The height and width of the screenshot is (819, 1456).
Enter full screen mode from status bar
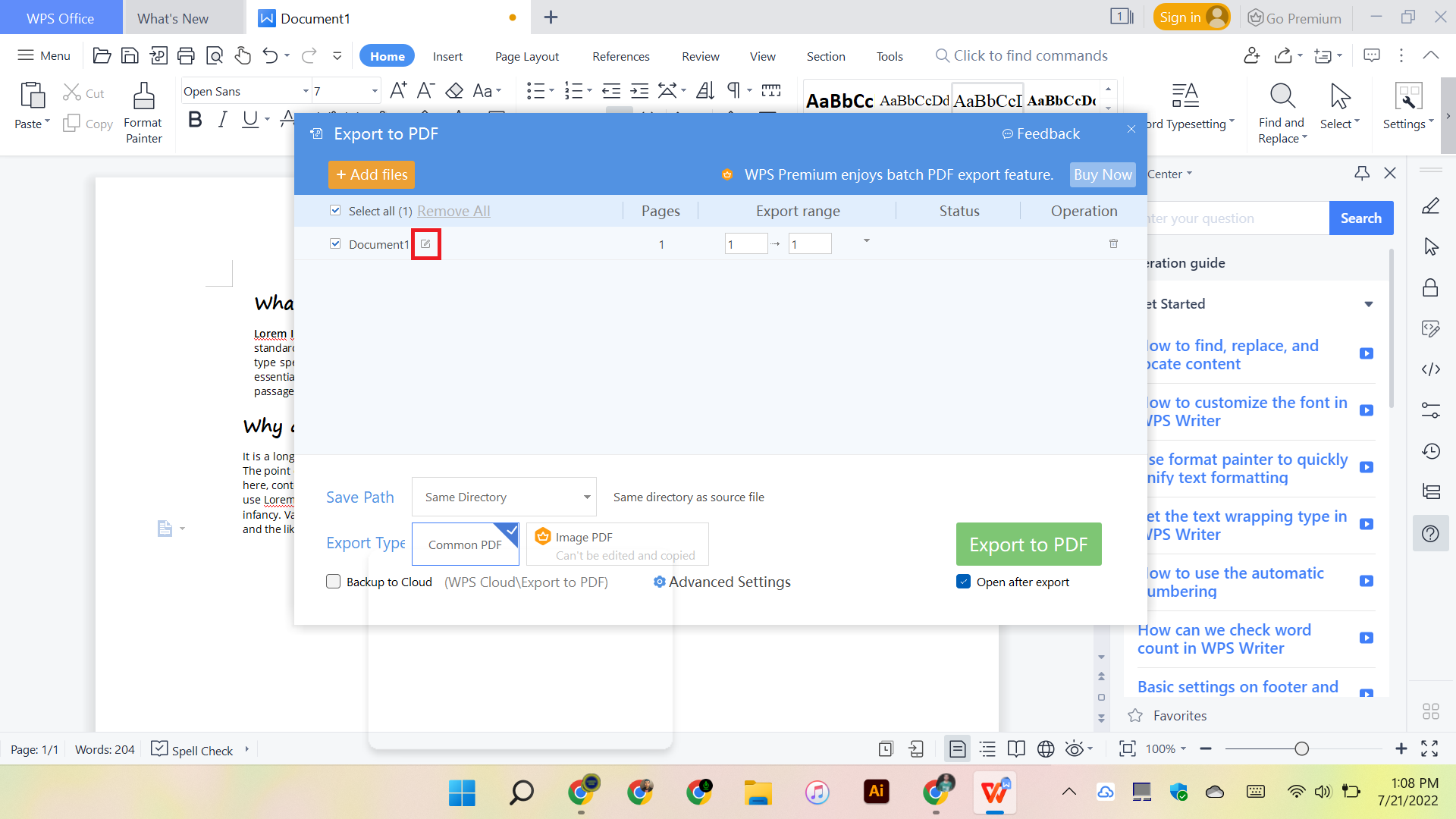[x=1429, y=749]
